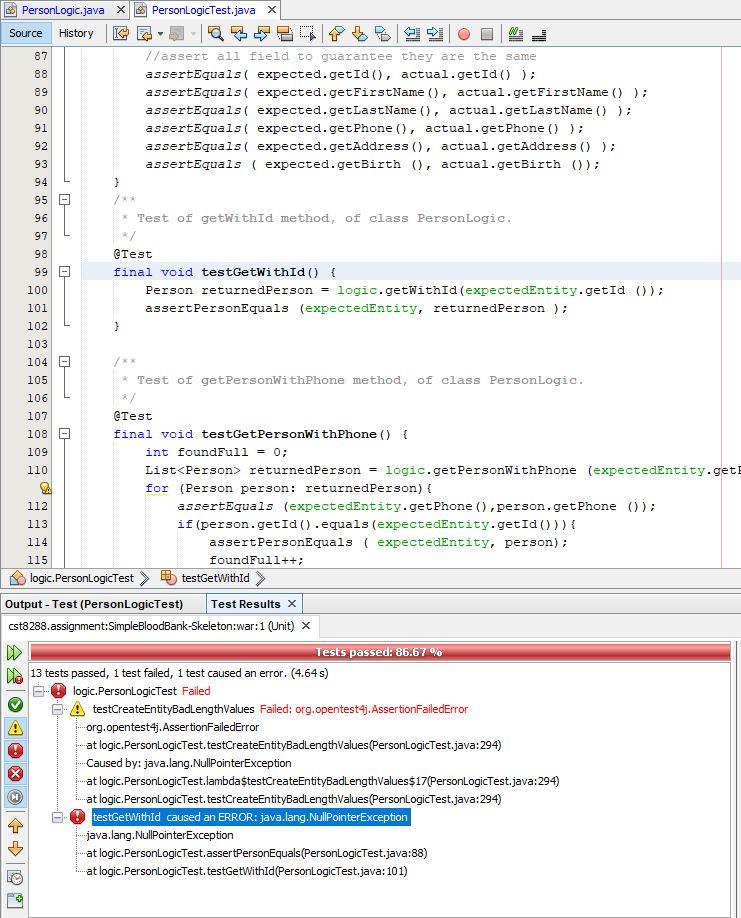Viewport: 741px width, 918px height.
Task: Click the lightbulb hint at line 111
Action: (45, 488)
